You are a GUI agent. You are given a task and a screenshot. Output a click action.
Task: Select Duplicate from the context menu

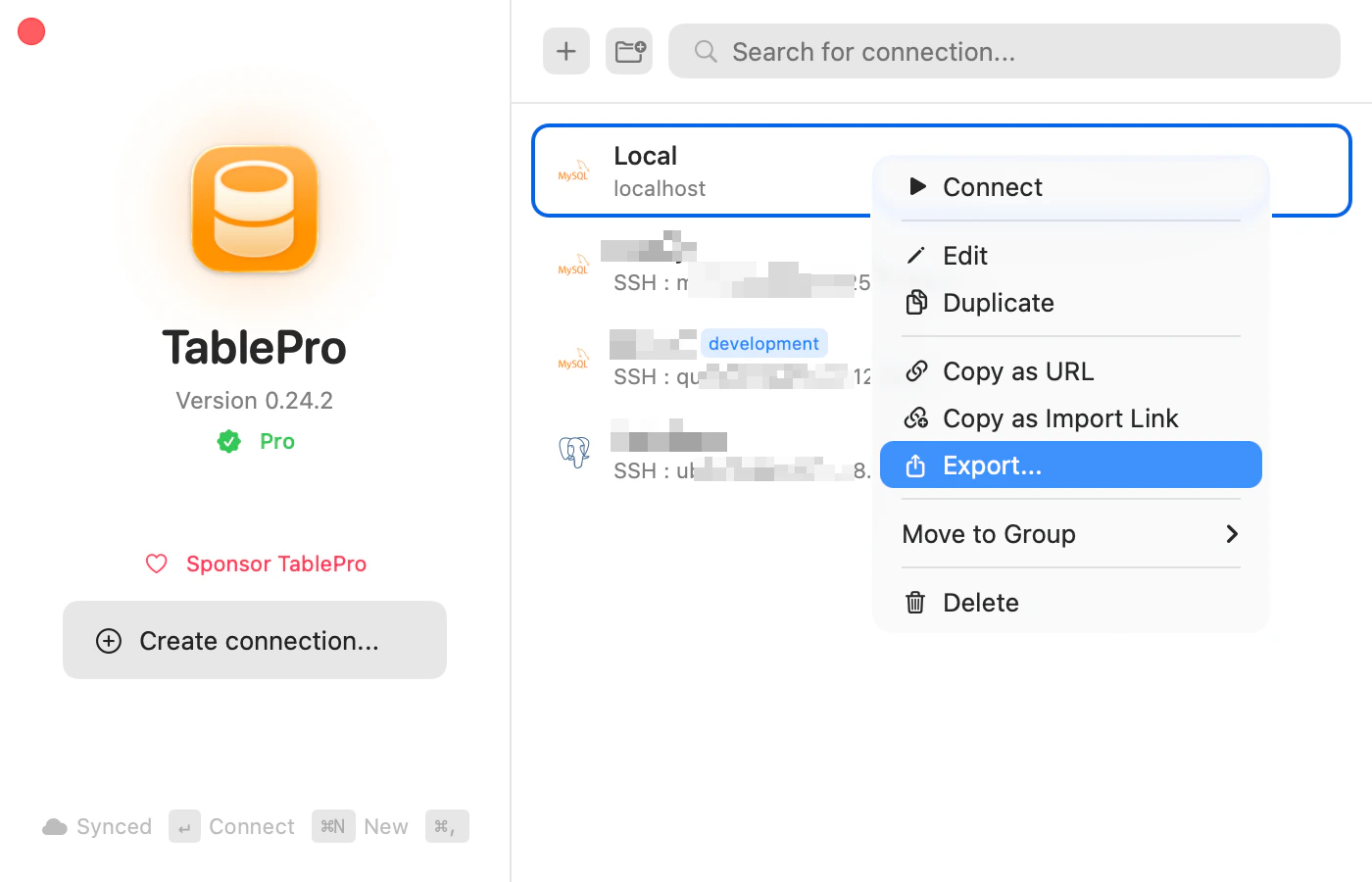(998, 303)
